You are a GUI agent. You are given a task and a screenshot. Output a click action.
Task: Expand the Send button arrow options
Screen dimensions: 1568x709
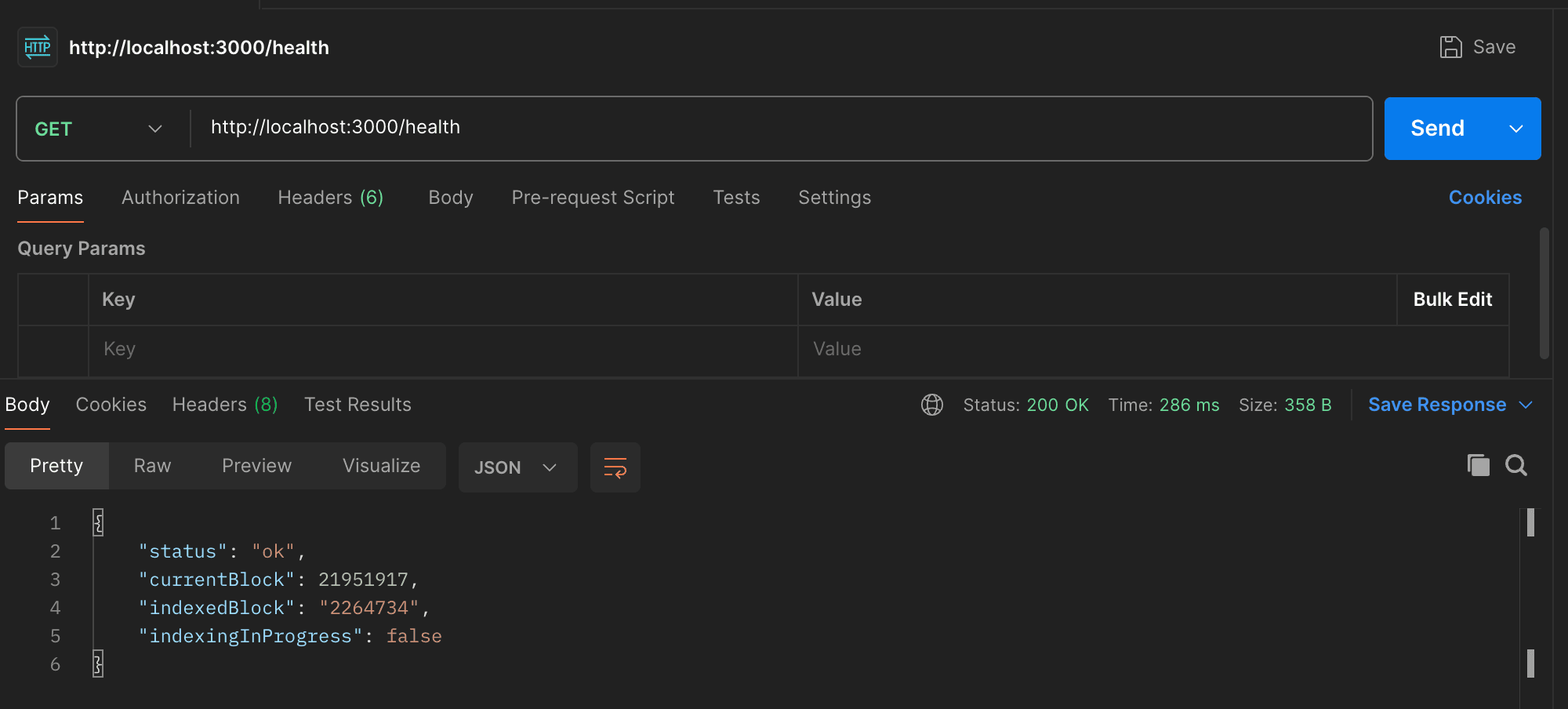(x=1516, y=129)
